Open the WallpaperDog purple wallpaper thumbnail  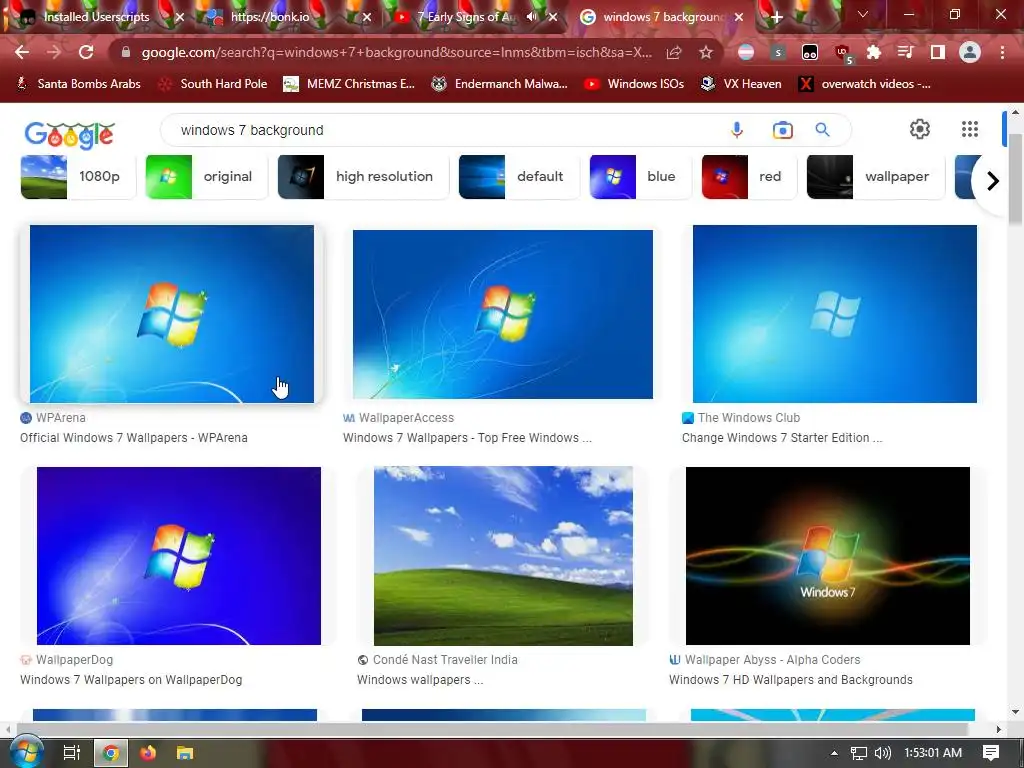(178, 556)
